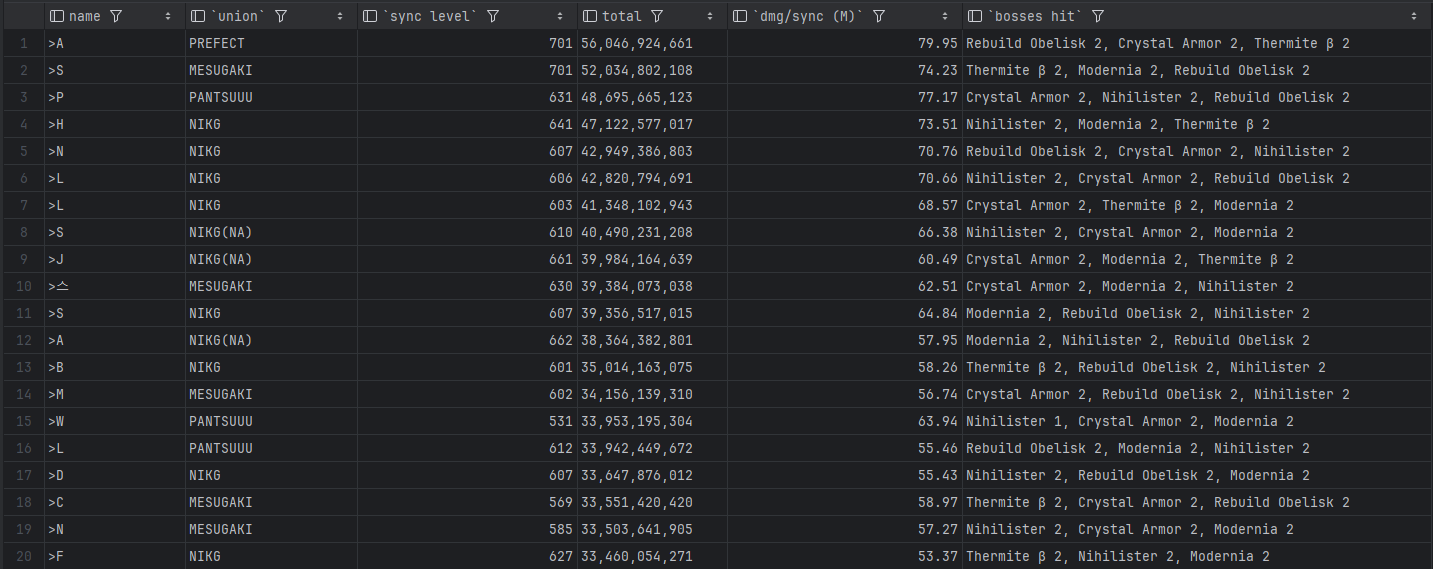Click the total value 41,348,102,943
This screenshot has width=1433, height=569.
coord(636,206)
